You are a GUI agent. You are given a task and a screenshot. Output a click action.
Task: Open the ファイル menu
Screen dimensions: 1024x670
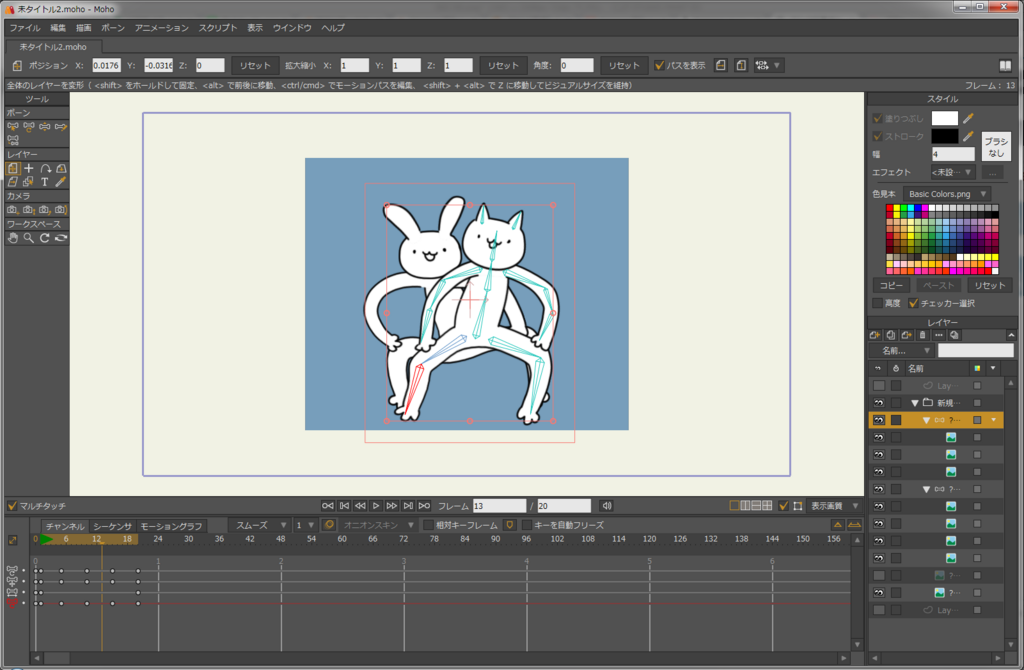[25, 28]
